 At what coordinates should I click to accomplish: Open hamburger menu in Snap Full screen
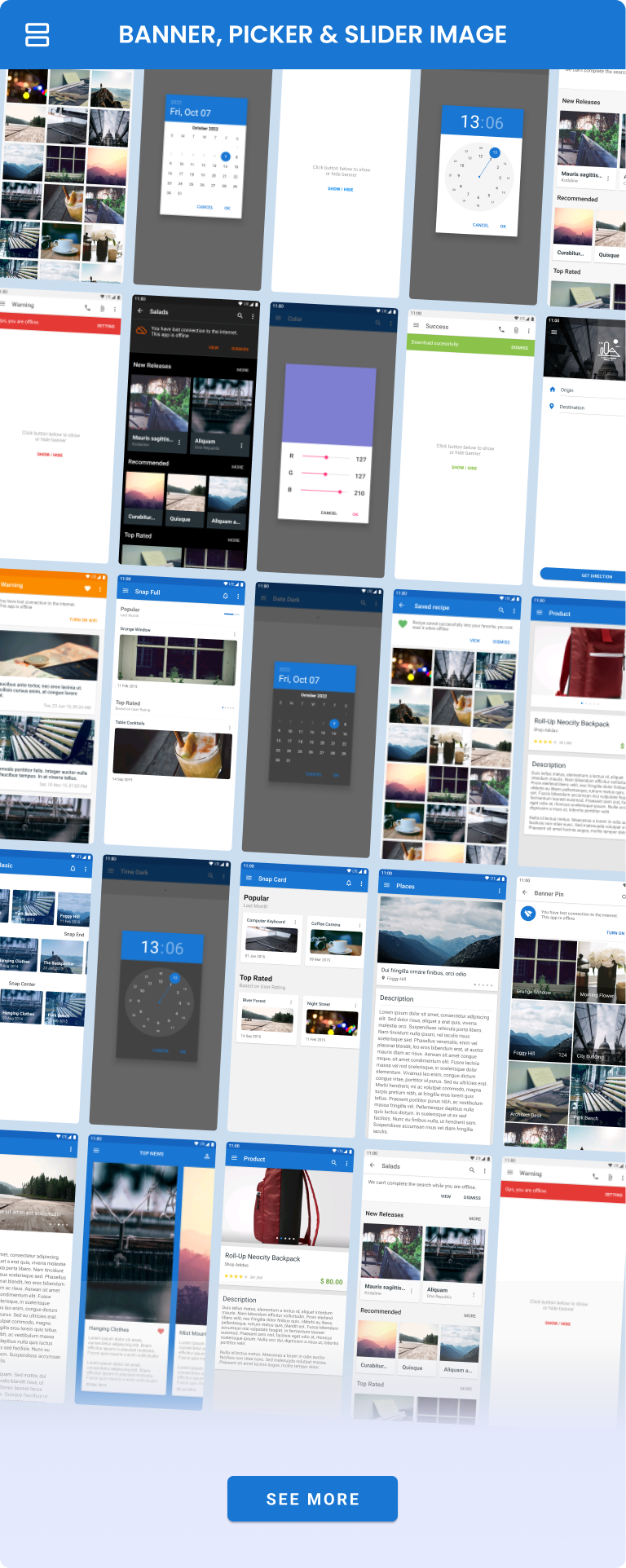[126, 591]
